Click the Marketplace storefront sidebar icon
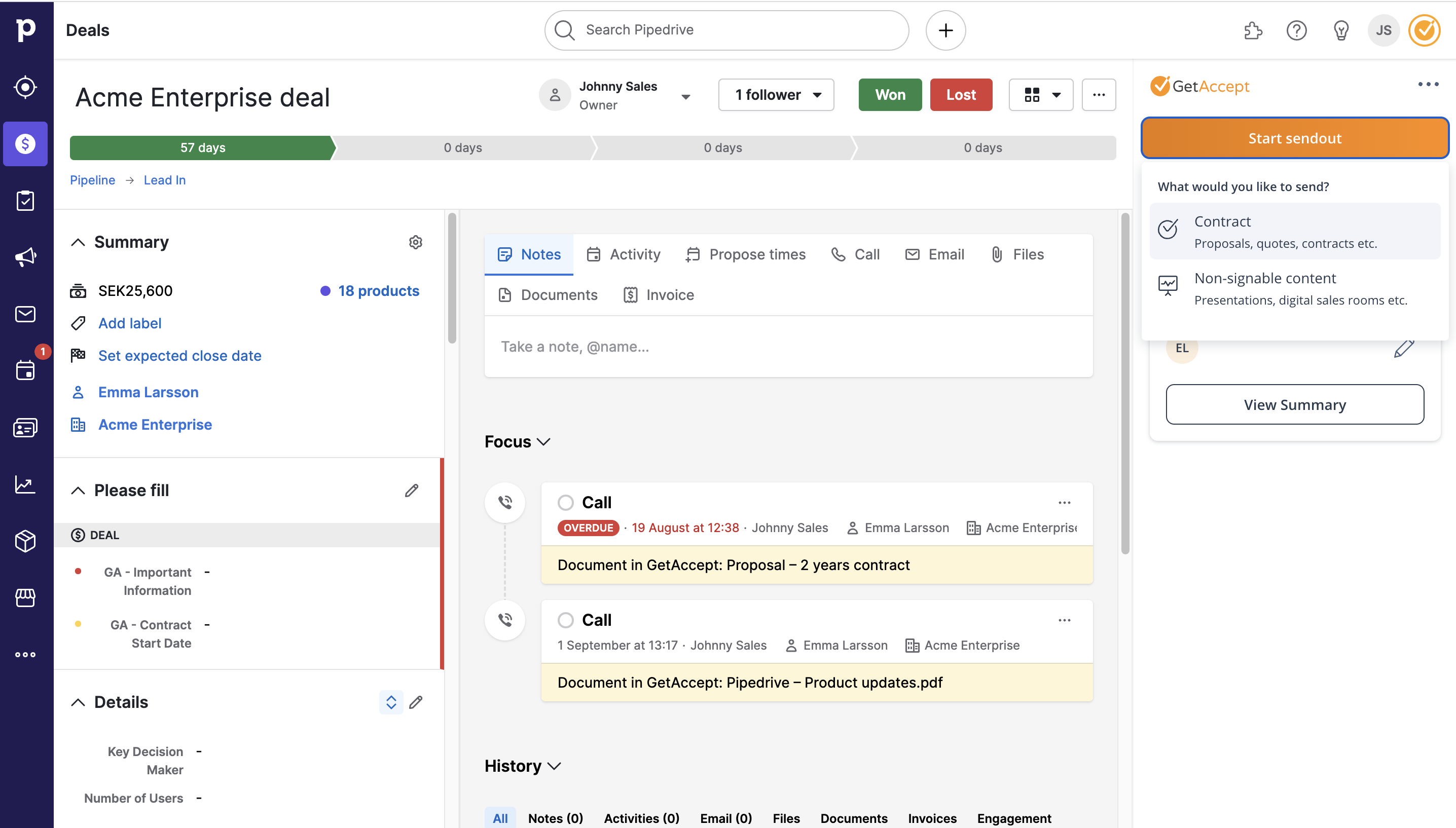 click(25, 597)
